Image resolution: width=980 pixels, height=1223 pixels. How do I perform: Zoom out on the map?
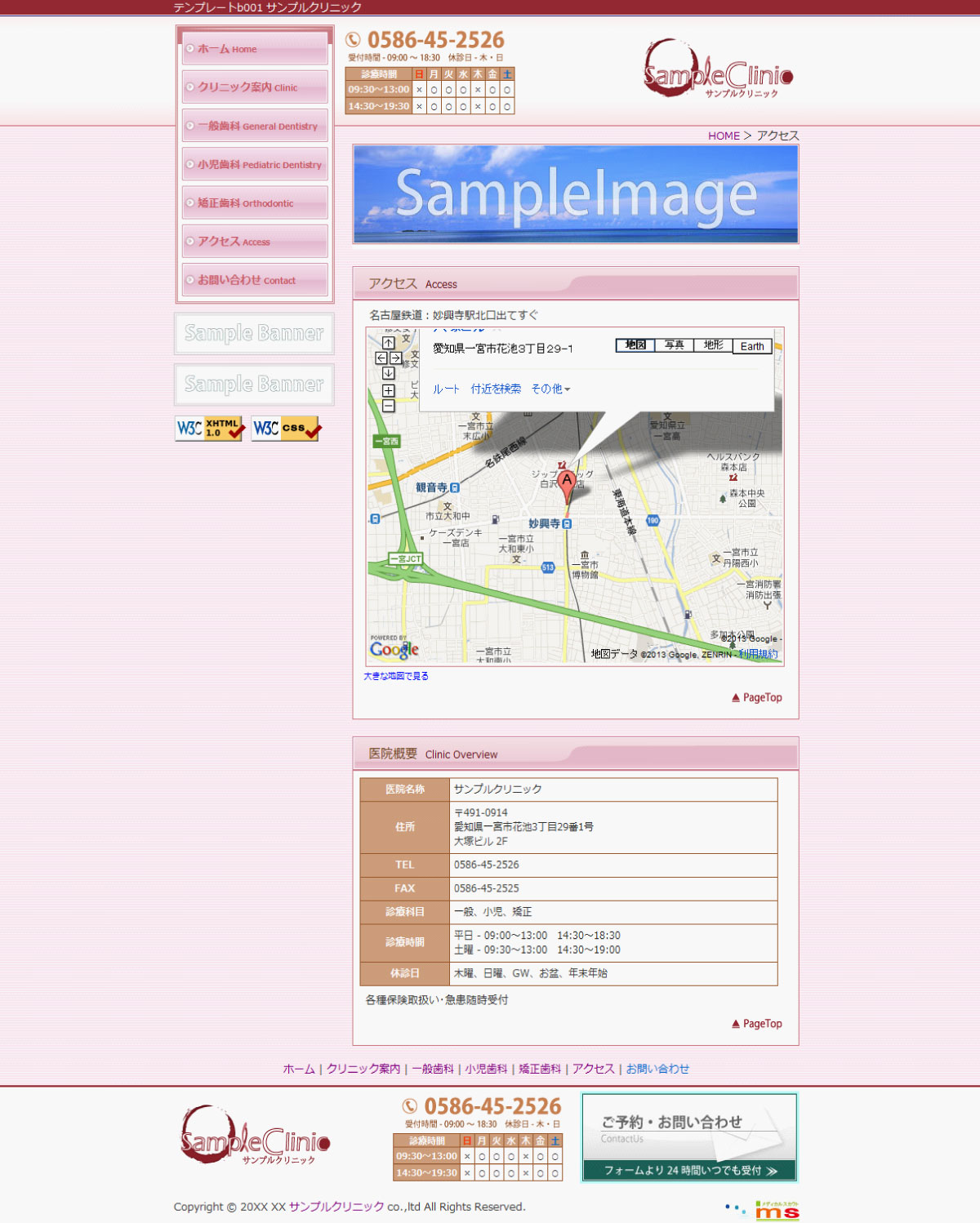pyautogui.click(x=388, y=406)
